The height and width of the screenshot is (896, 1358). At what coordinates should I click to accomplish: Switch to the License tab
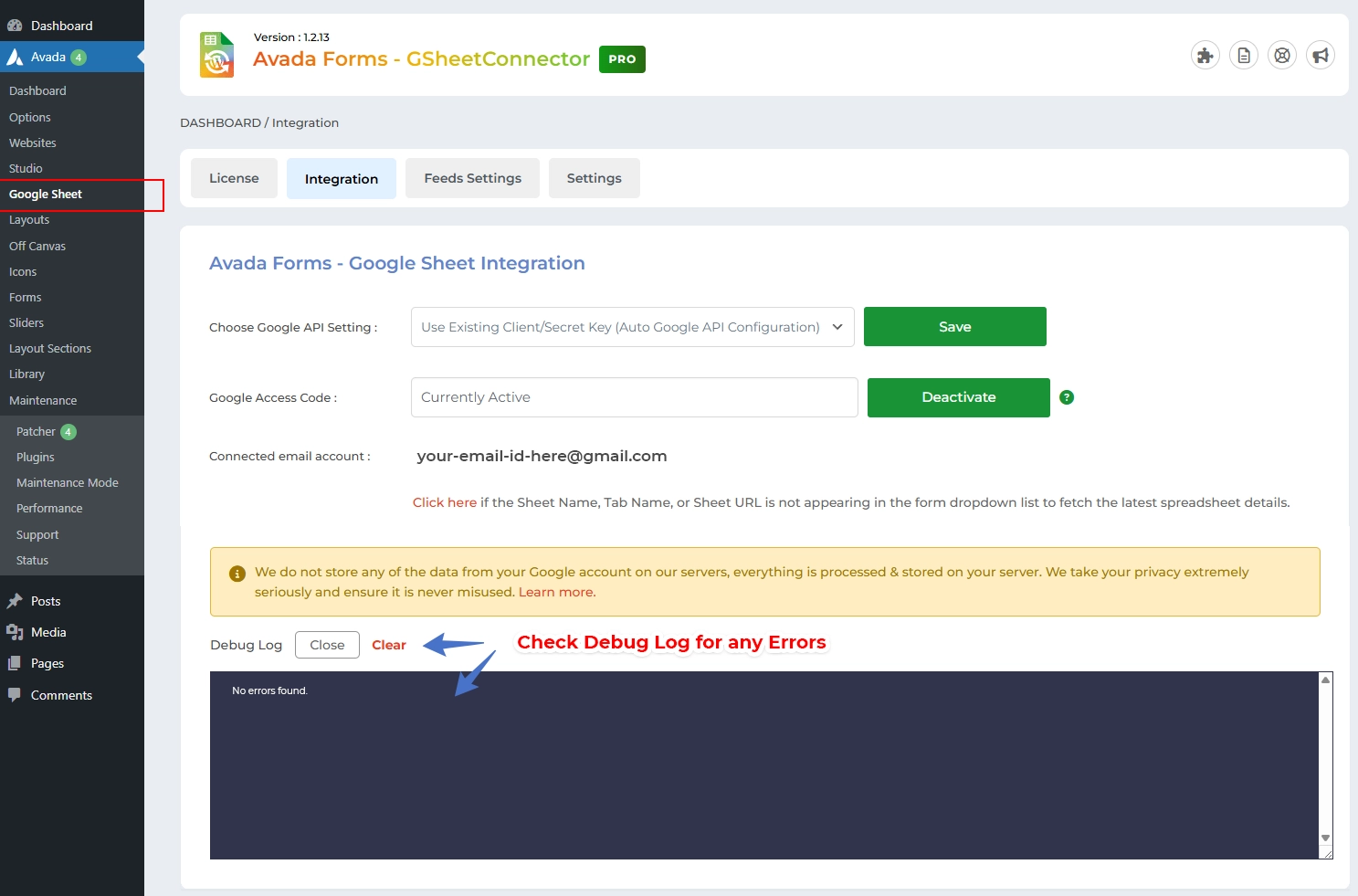pyautogui.click(x=234, y=178)
